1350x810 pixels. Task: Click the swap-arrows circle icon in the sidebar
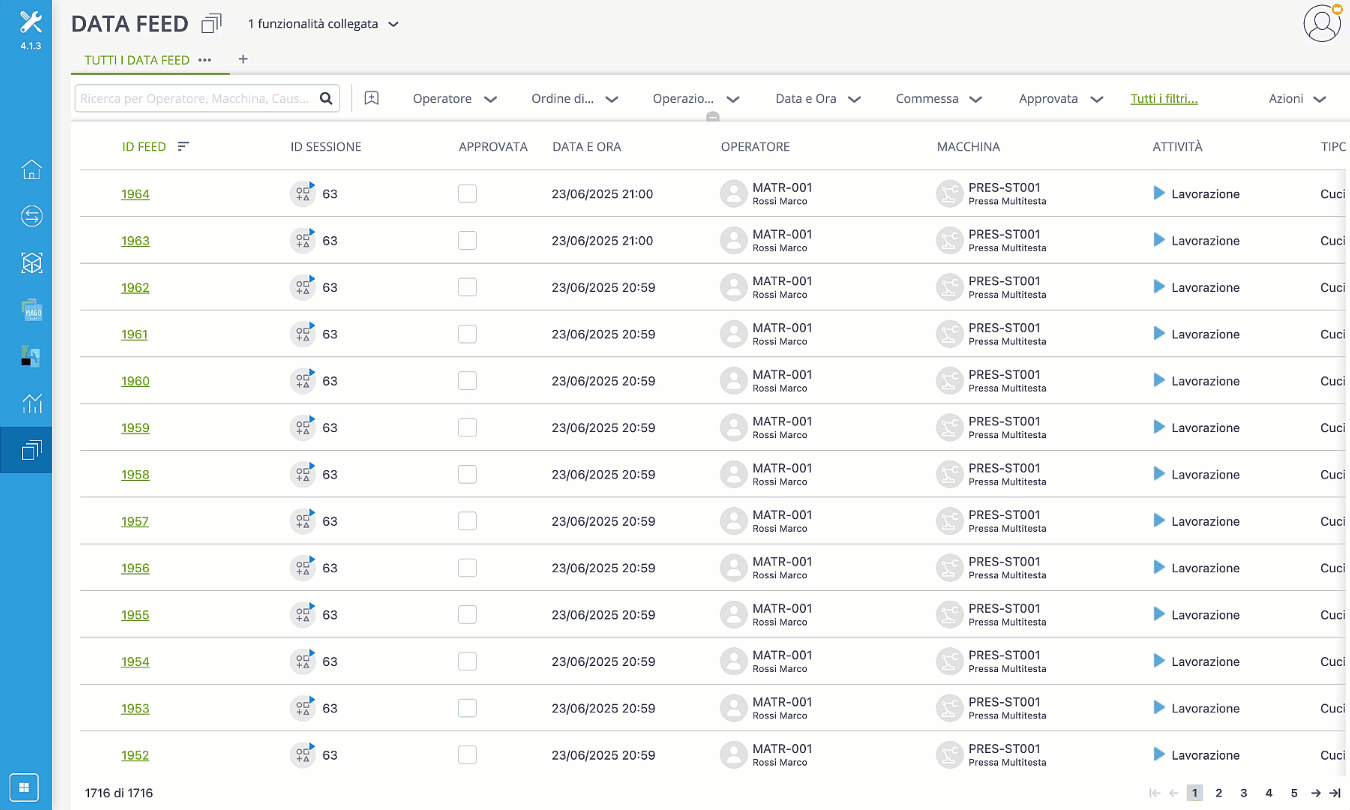coord(31,216)
